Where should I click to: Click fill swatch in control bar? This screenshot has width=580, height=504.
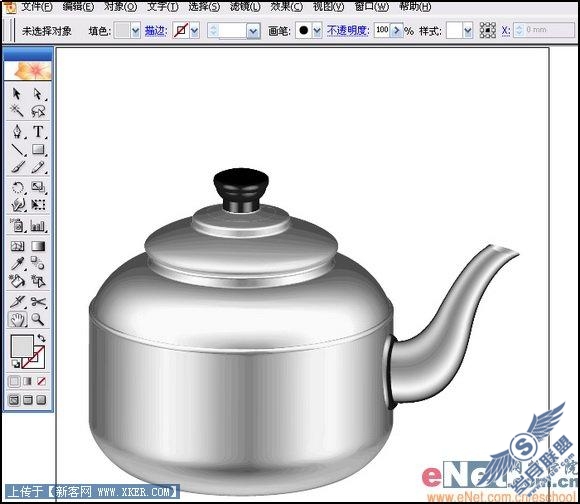(x=122, y=30)
